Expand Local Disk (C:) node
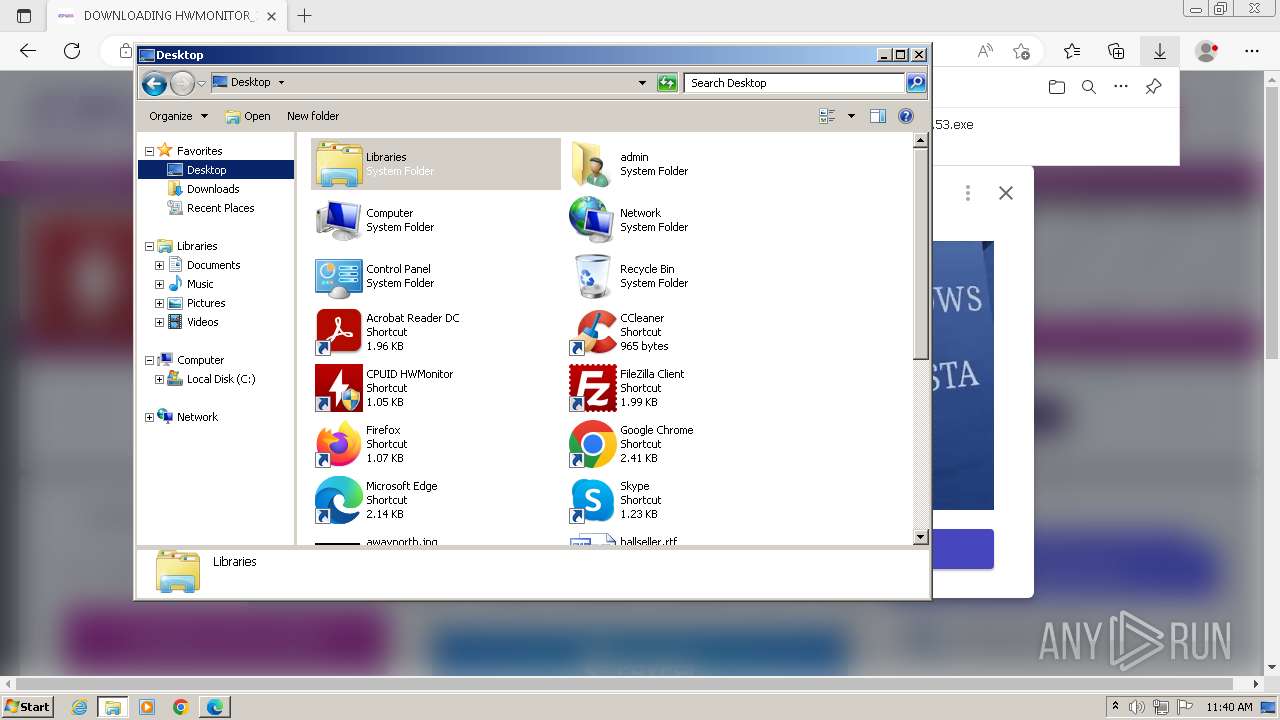The width and height of the screenshot is (1280, 720). [x=159, y=379]
